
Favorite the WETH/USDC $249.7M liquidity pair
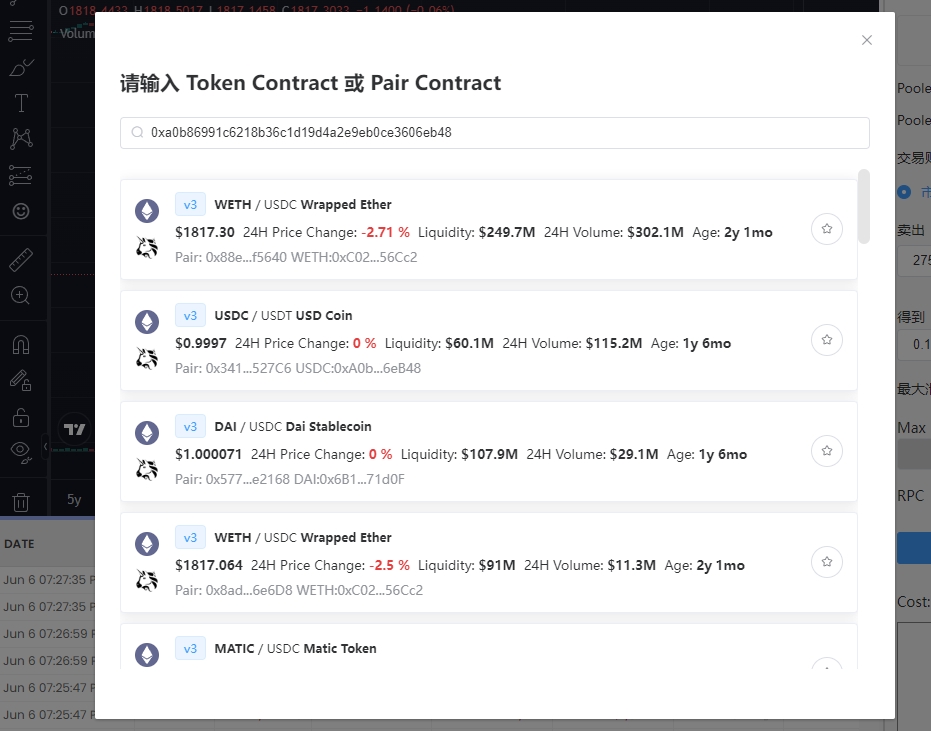(827, 229)
